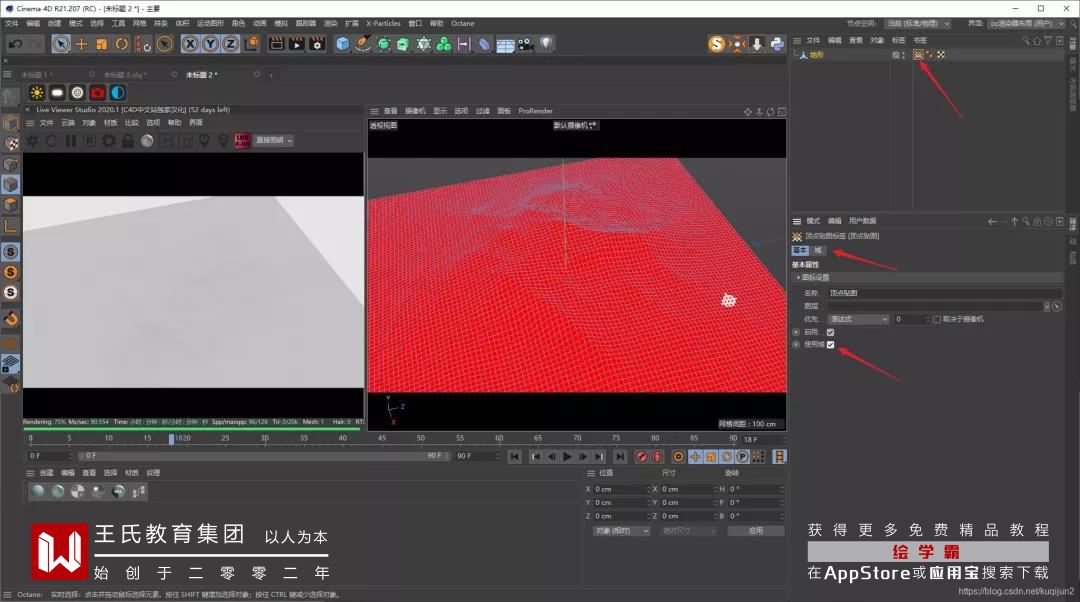Edit the 名称 name field
1080x602 pixels.
click(x=944, y=293)
